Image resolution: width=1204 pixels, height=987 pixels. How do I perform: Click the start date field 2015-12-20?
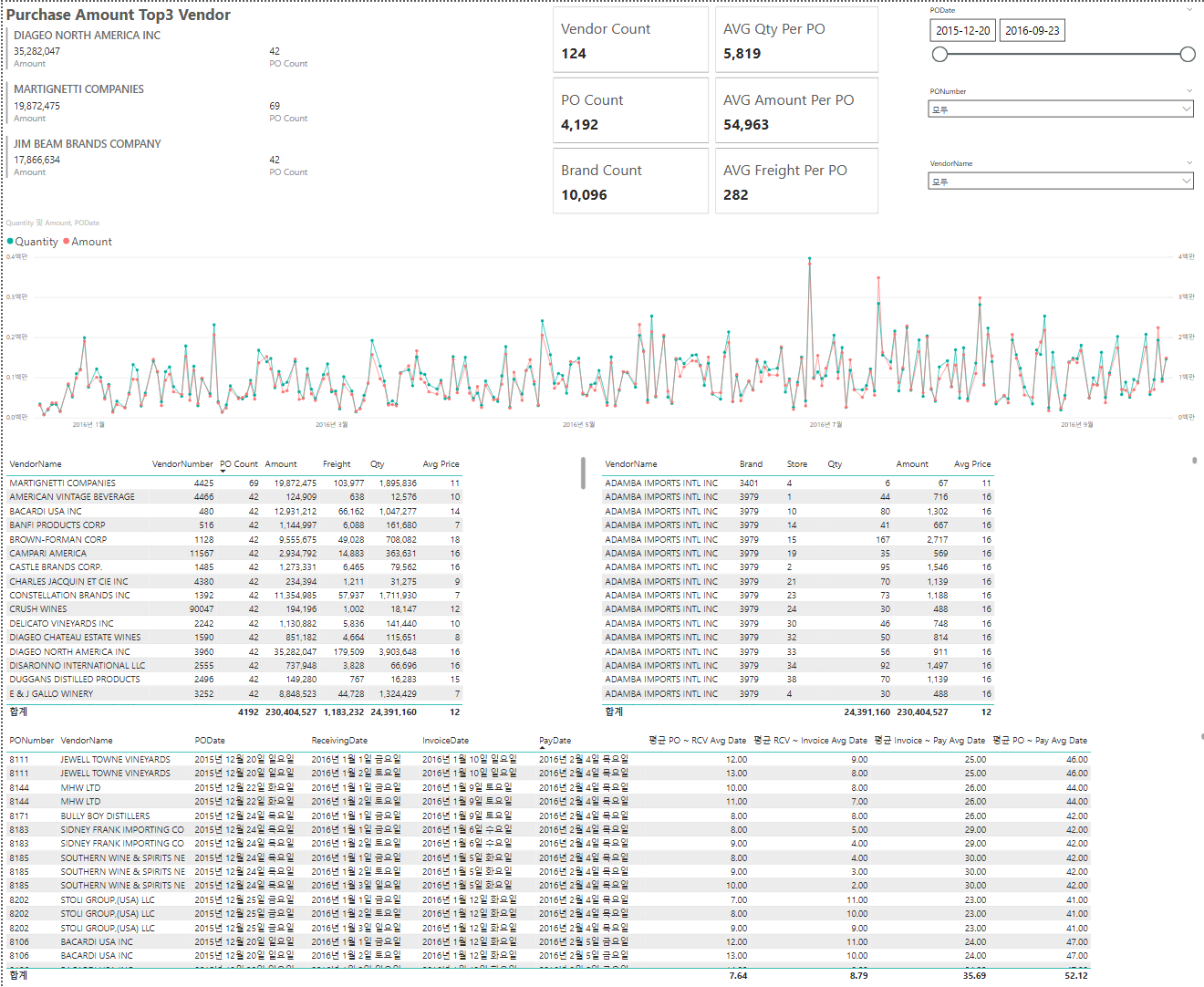(963, 30)
